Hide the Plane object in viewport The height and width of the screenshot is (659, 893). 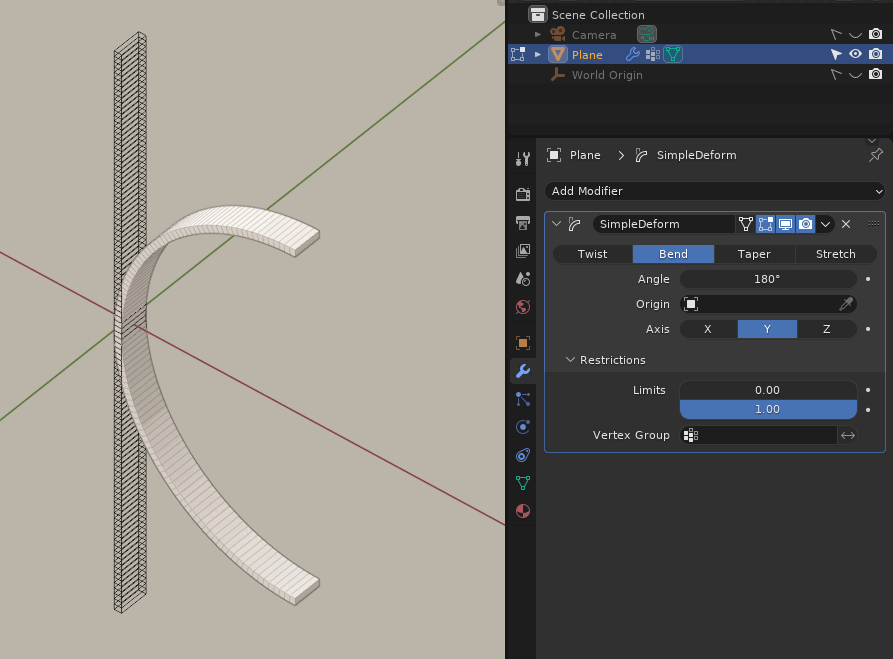click(854, 54)
